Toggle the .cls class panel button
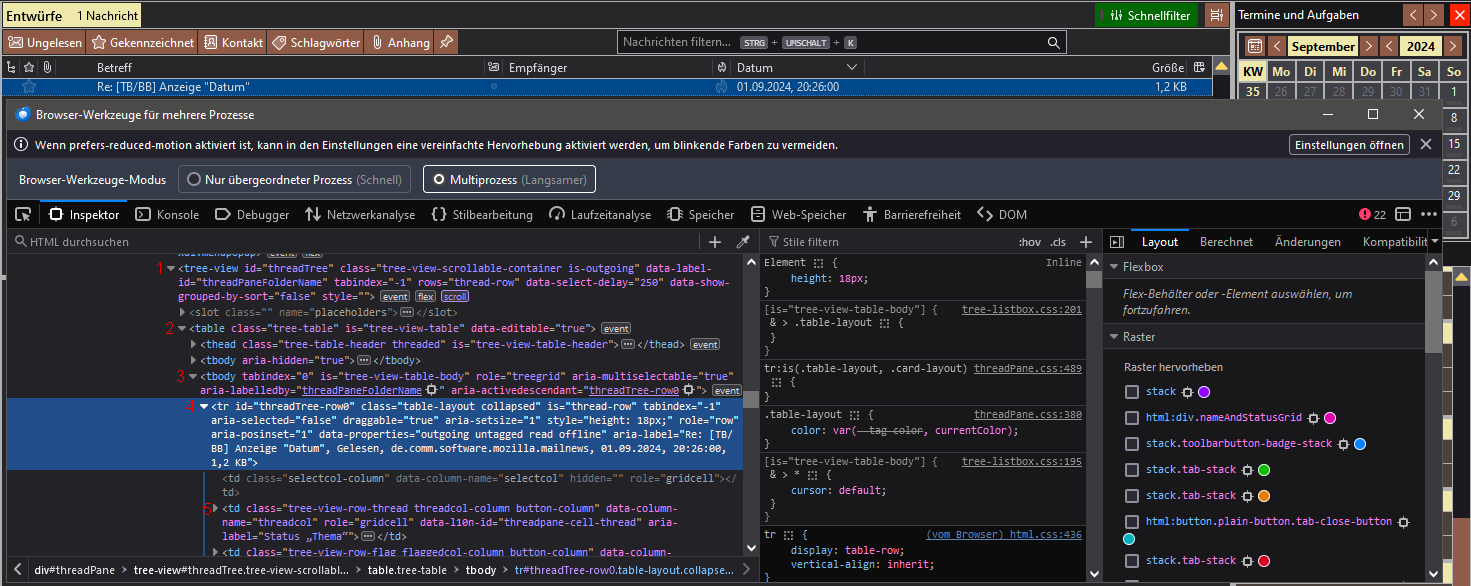 coord(1058,242)
